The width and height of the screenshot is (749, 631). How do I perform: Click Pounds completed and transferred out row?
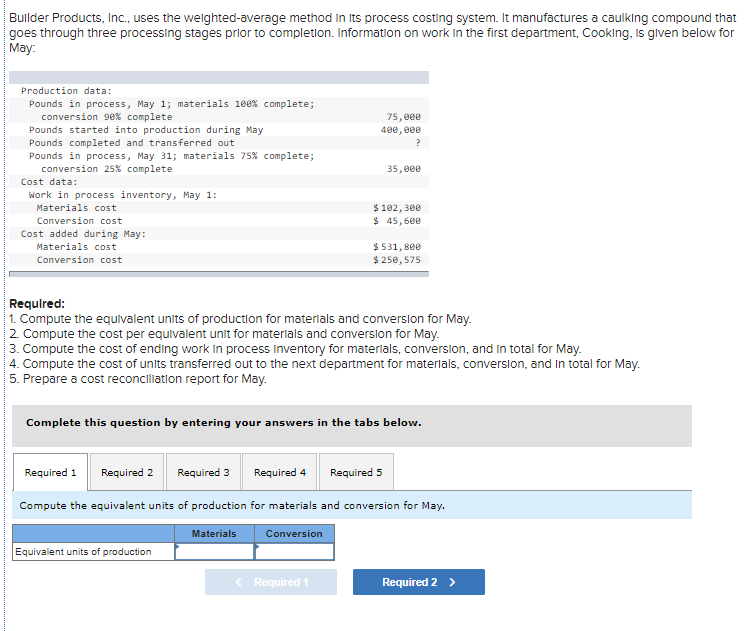tap(219, 142)
